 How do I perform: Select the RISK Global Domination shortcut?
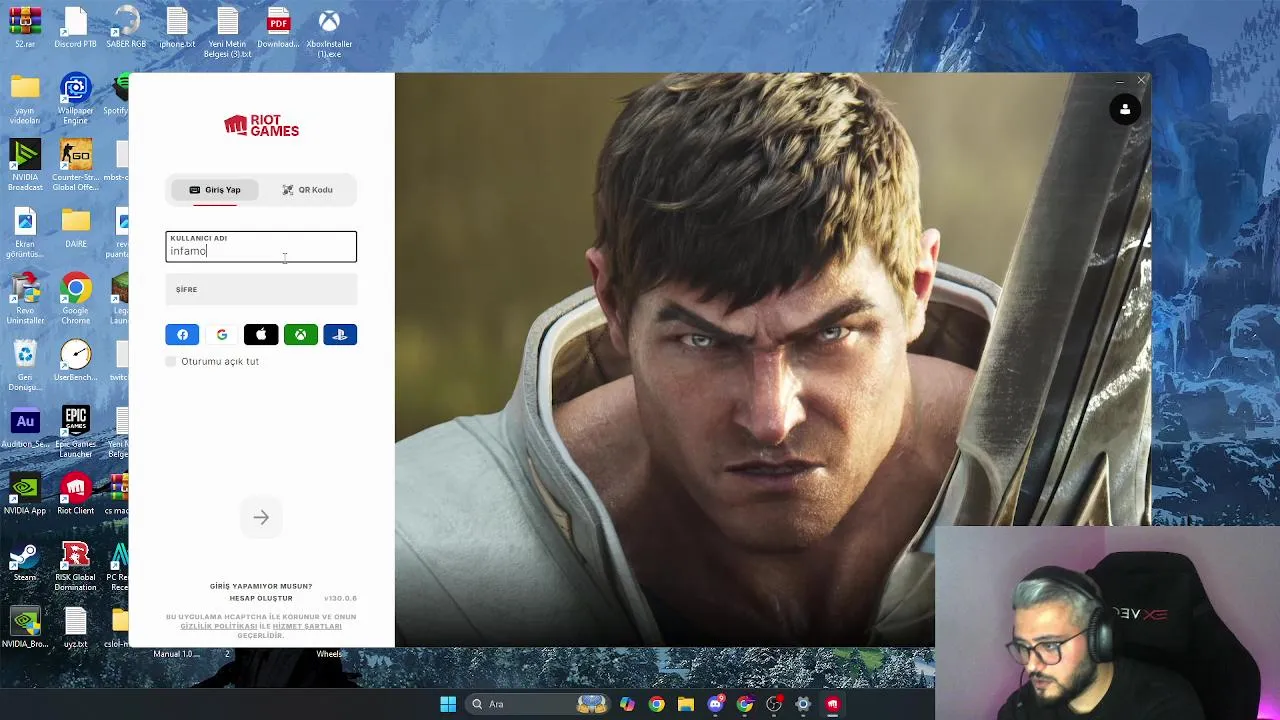click(x=76, y=566)
